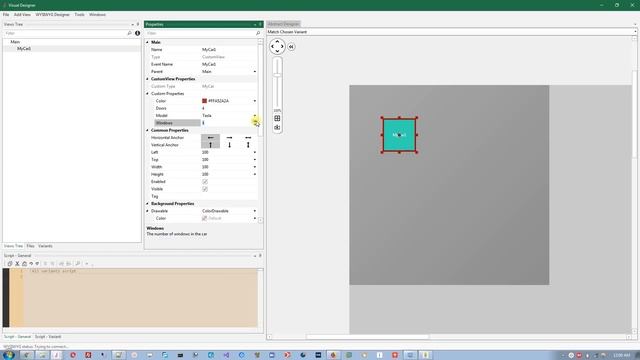Screen dimensions: 640x360
Task: Open the custom Color dropdown arrow
Action: tap(255, 101)
